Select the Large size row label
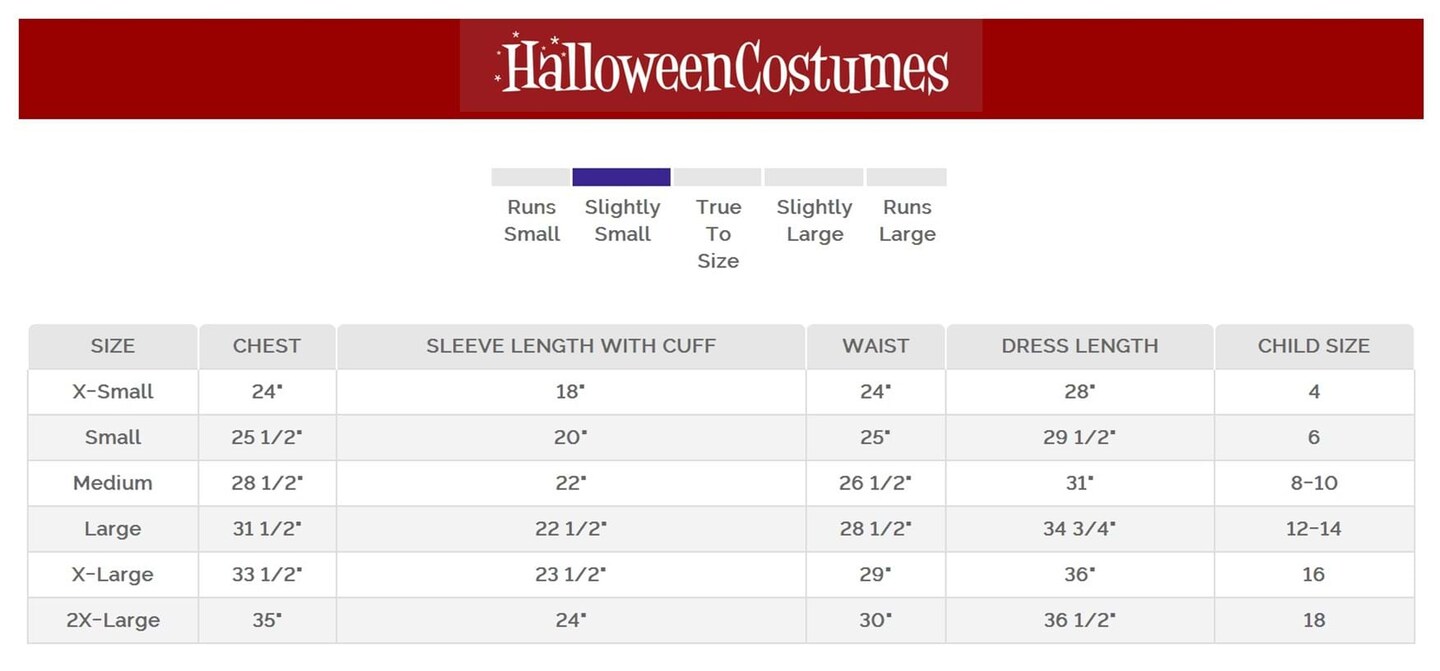 113,529
